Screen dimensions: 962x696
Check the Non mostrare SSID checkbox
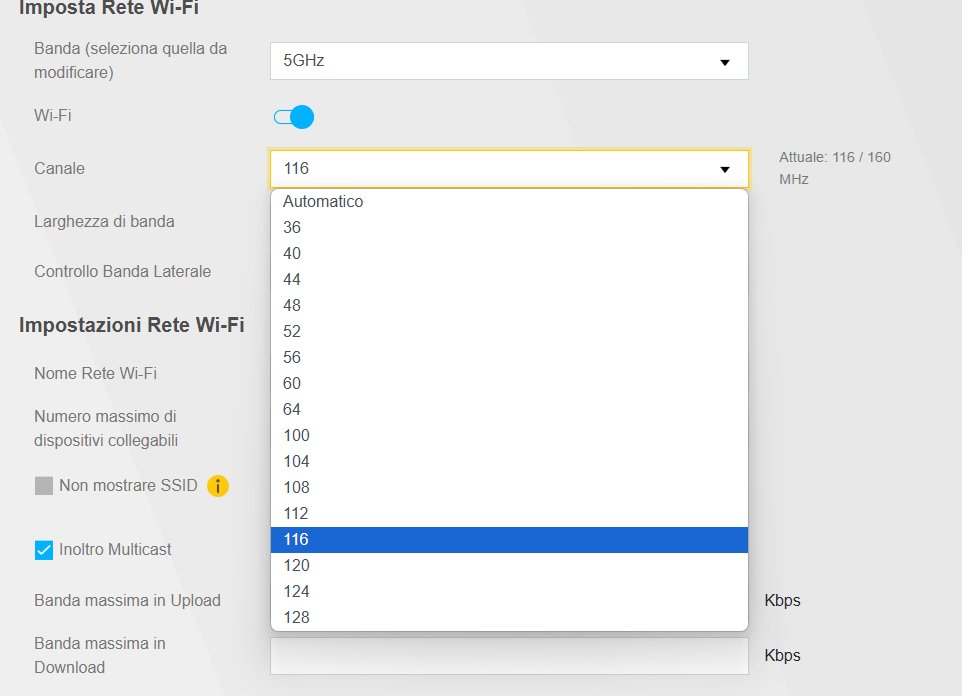(44, 486)
